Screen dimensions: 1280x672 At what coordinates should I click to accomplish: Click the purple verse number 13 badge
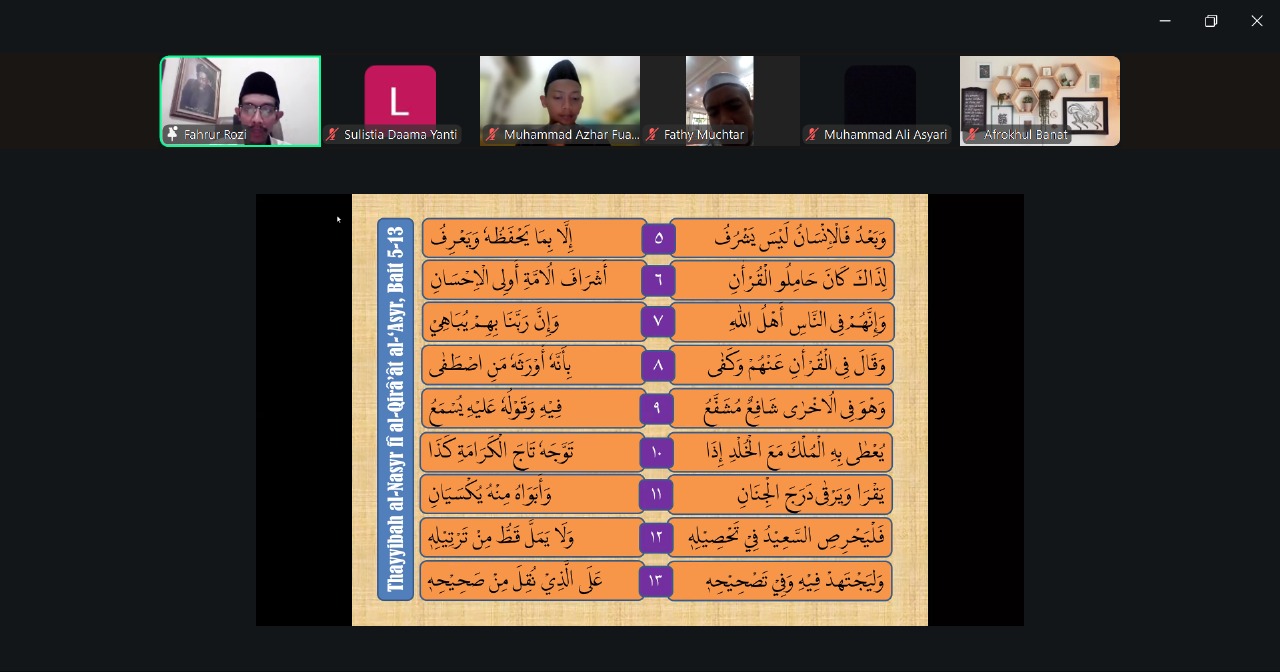(x=657, y=581)
